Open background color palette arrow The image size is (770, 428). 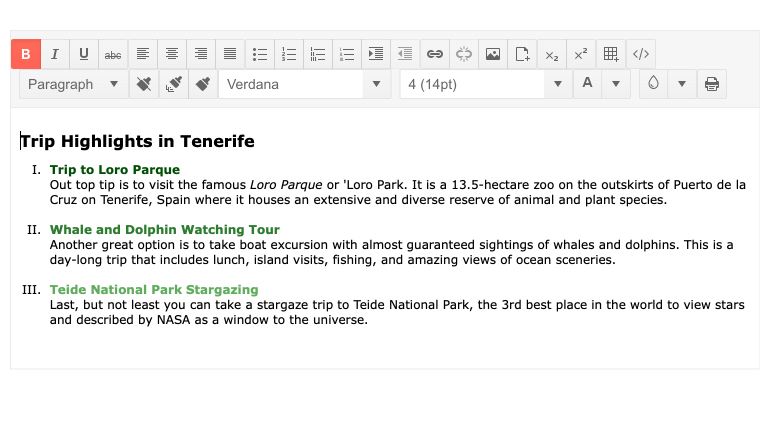click(682, 84)
